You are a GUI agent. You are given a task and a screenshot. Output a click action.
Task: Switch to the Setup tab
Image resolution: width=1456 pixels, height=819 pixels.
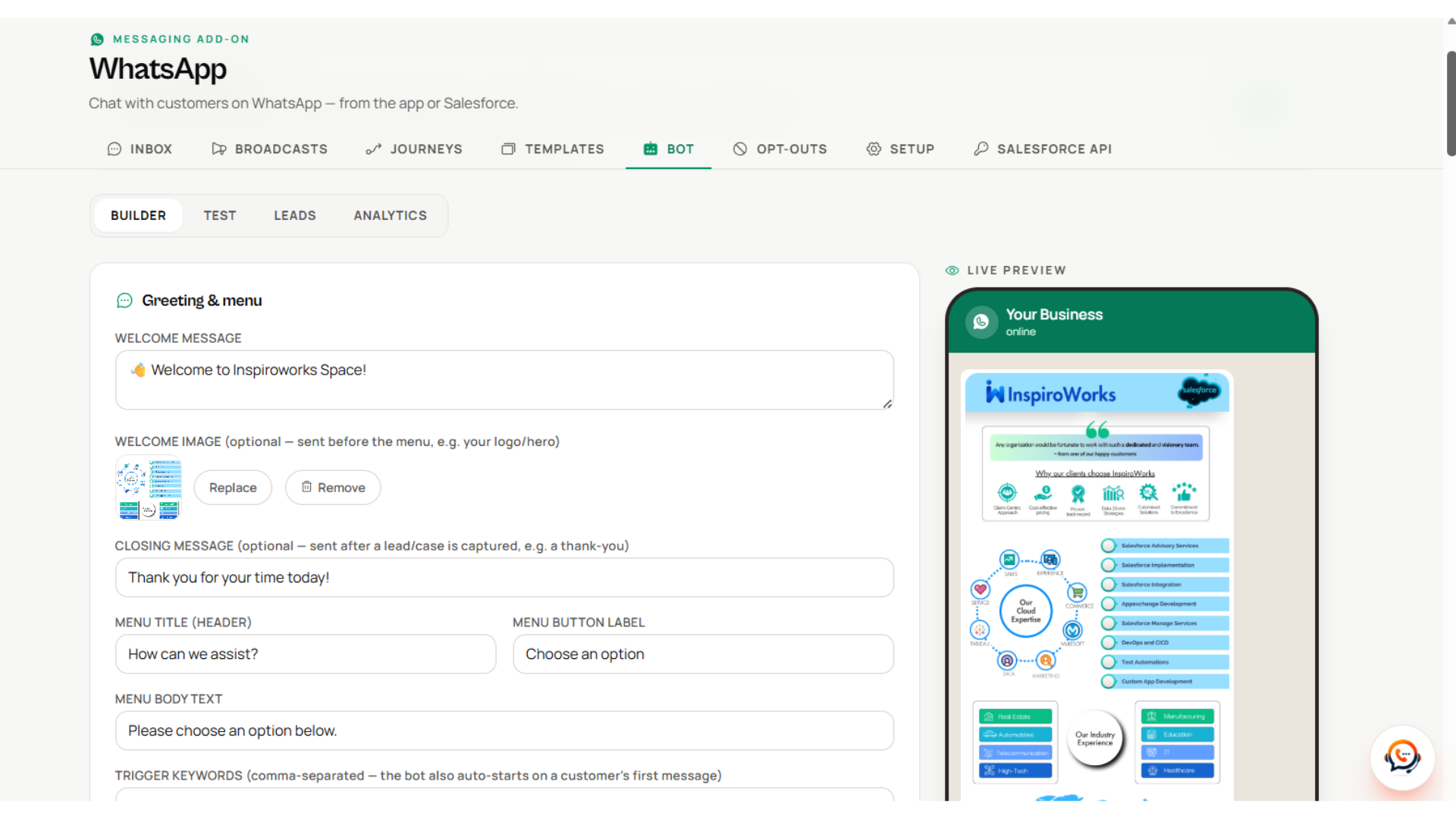click(x=901, y=149)
